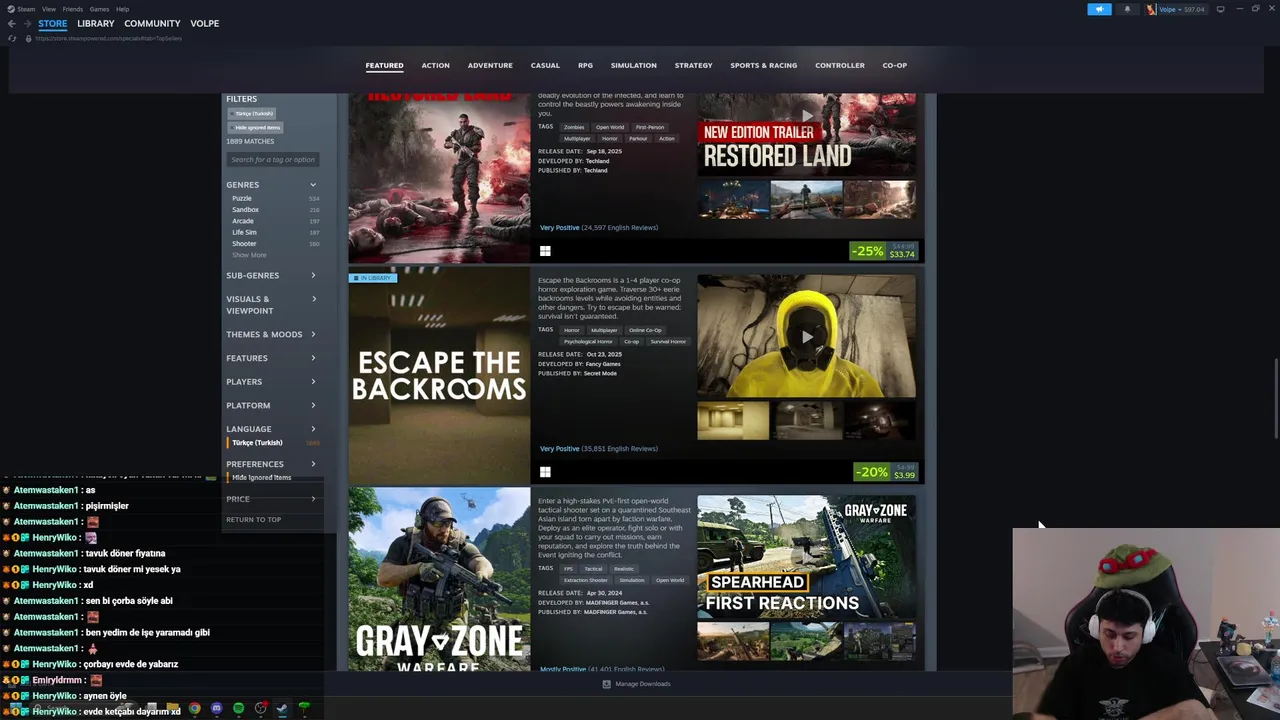Open the Library main tab
This screenshot has width=1280, height=720.
coord(96,23)
